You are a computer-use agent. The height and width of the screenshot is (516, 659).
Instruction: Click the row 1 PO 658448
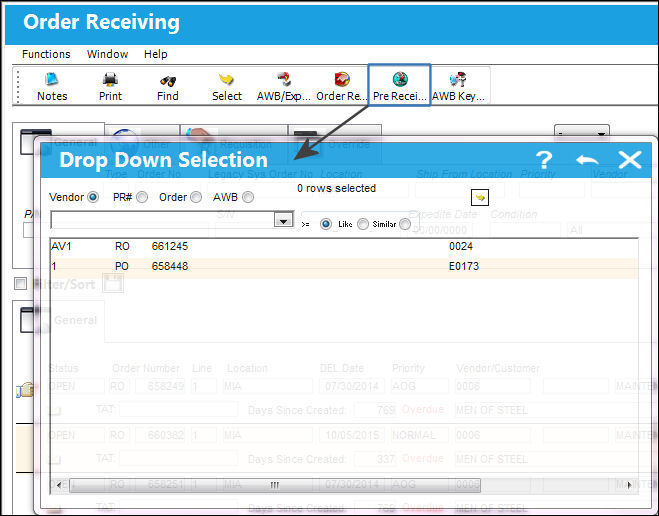click(344, 266)
